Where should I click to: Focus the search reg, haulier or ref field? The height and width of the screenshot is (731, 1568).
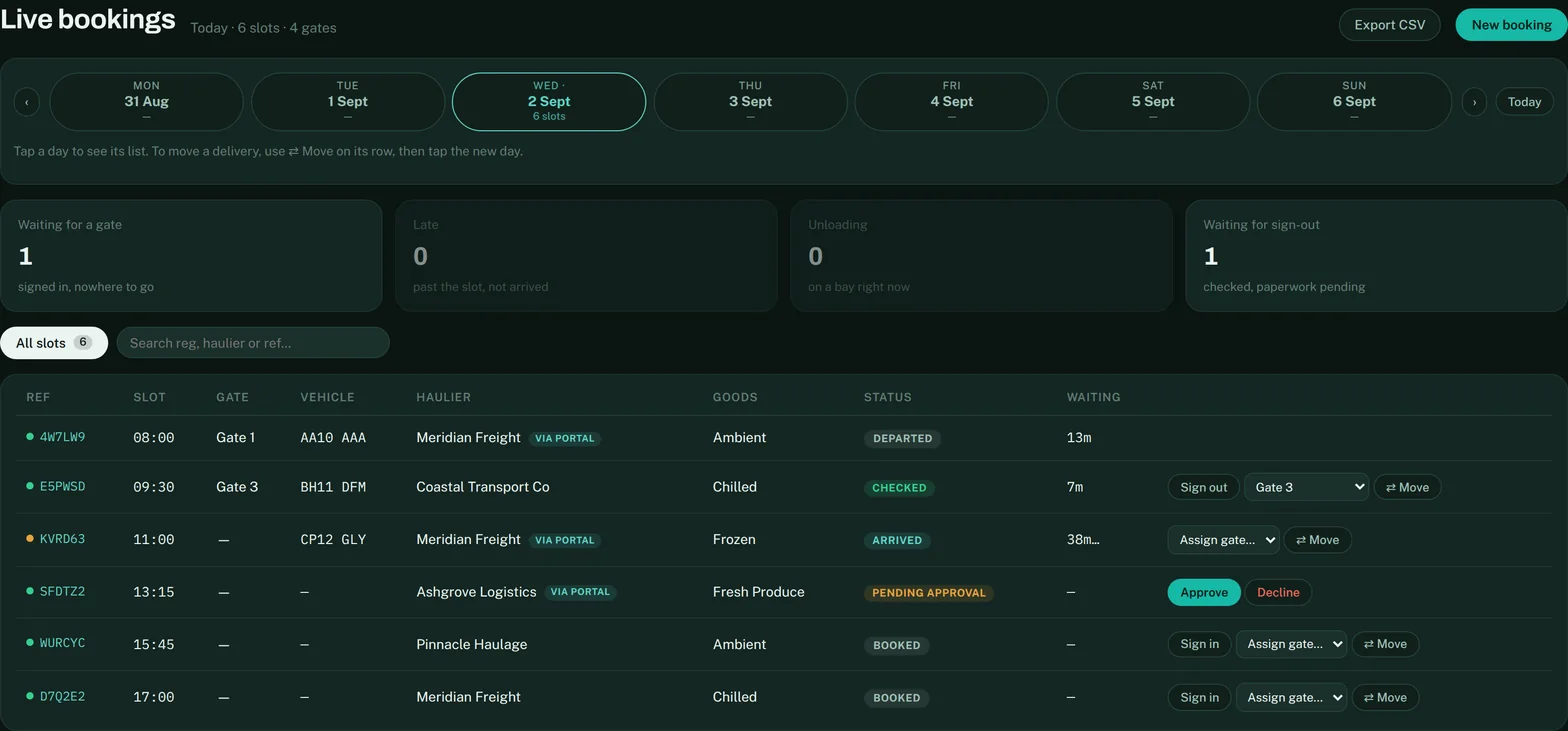(253, 343)
